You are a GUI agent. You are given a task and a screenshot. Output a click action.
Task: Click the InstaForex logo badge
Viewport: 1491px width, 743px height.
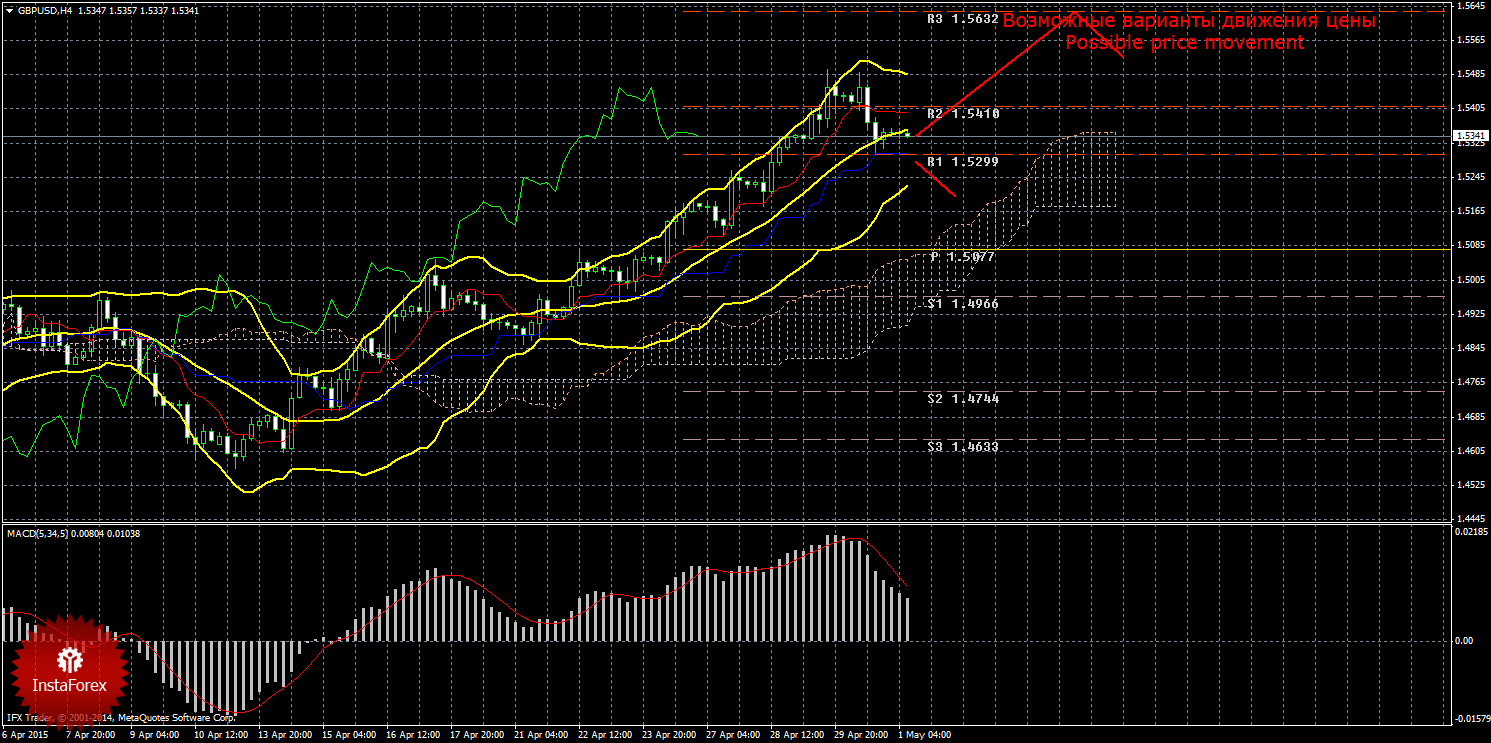(x=69, y=668)
